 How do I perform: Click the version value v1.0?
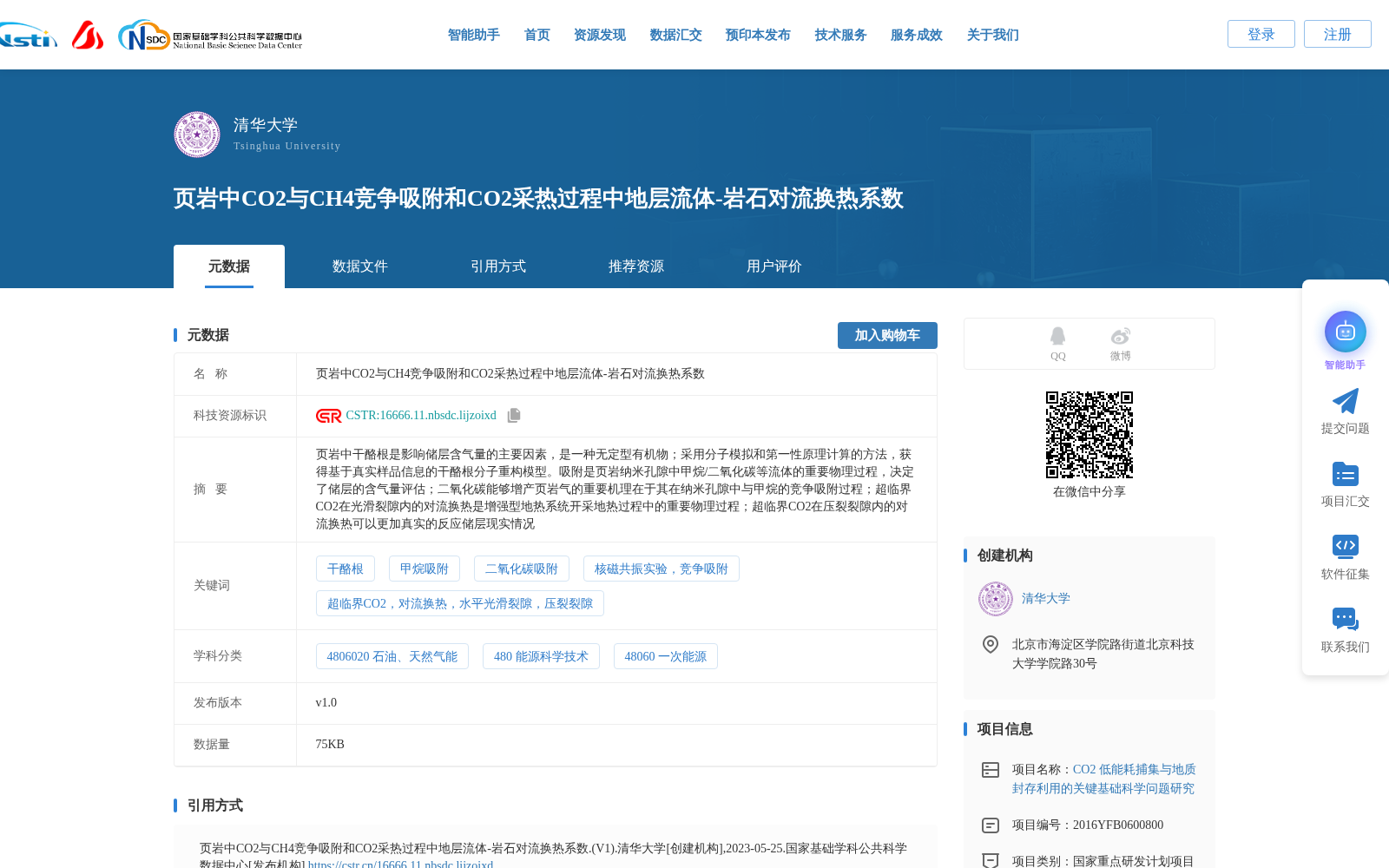click(x=326, y=703)
